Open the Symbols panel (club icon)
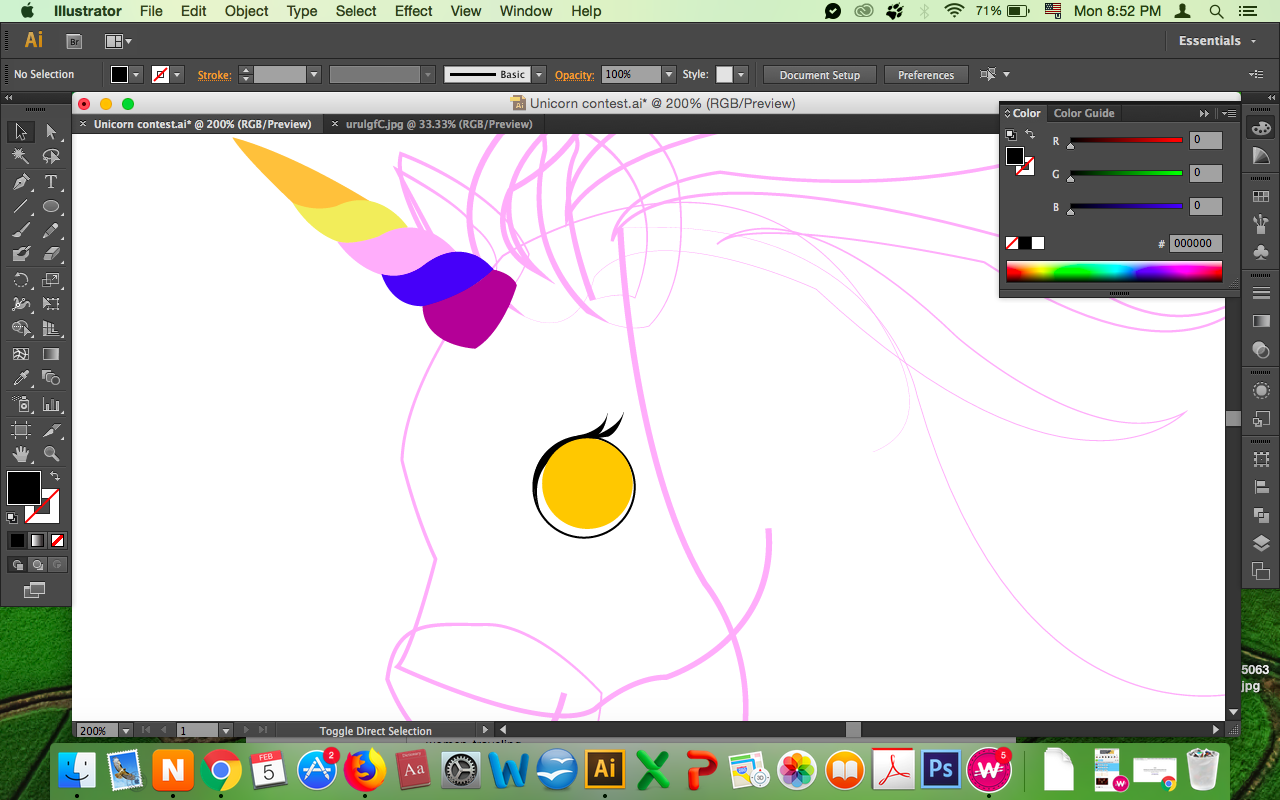 [x=1261, y=252]
